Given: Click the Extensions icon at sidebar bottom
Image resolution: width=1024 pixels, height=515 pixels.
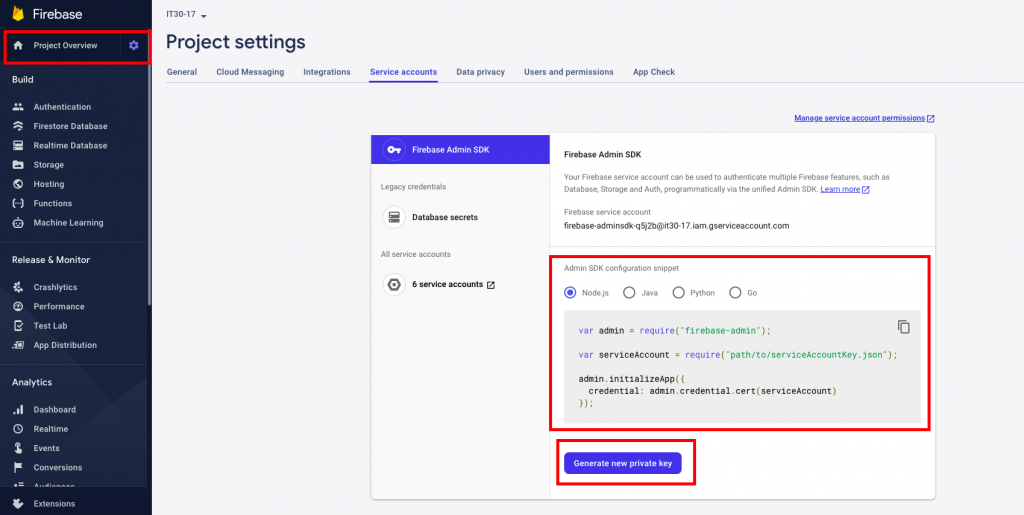Looking at the screenshot, I should click(18, 503).
